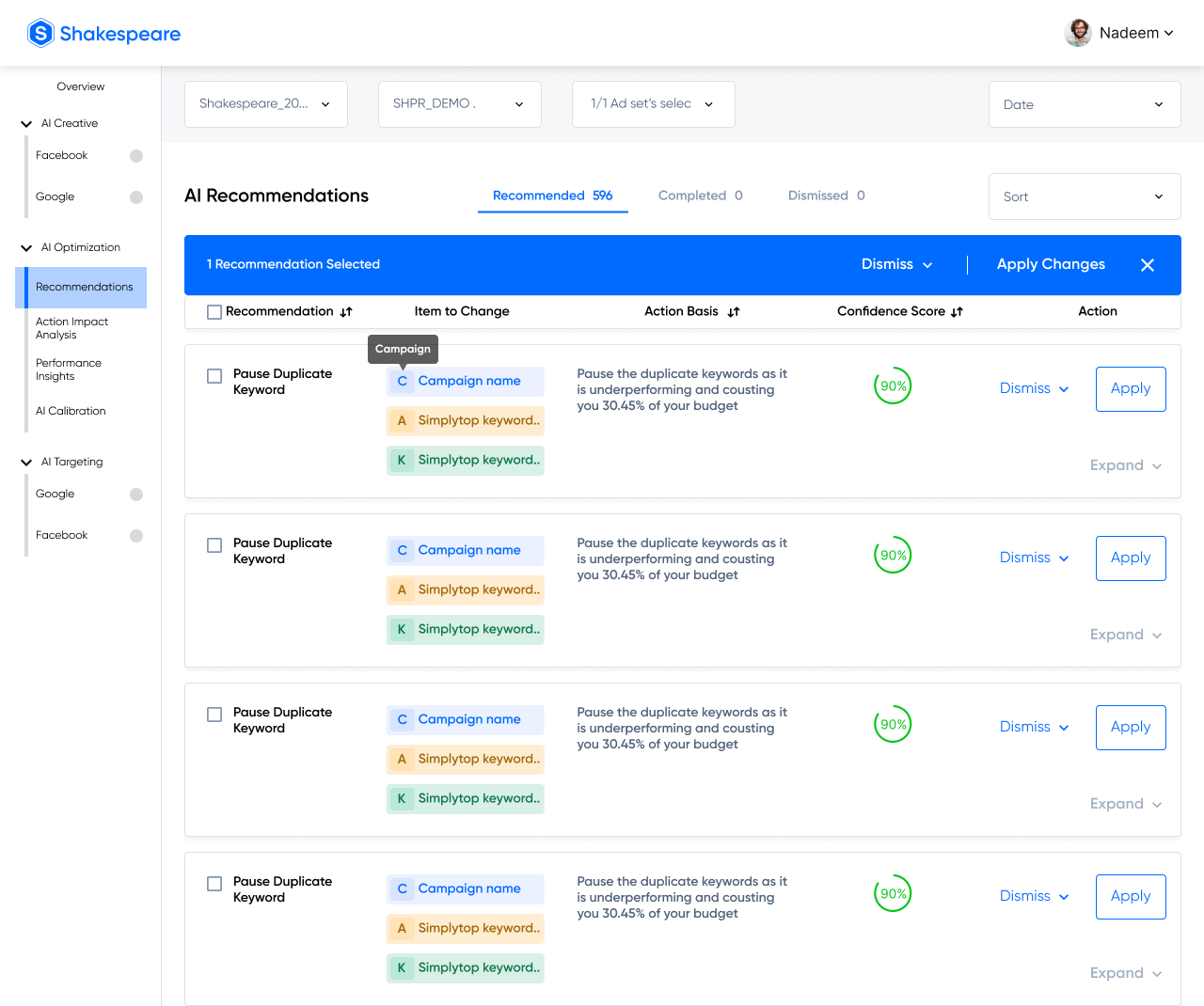Open the Nadeem profile avatar

1078,32
